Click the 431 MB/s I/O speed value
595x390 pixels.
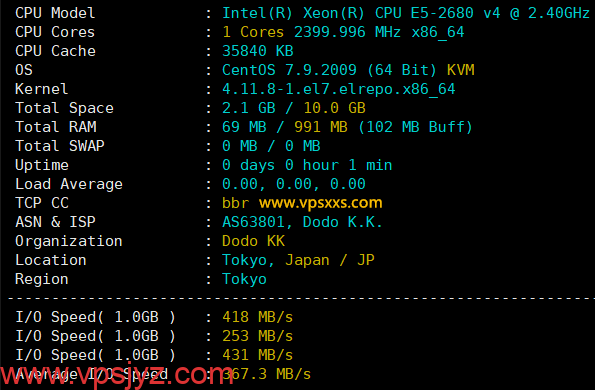click(258, 355)
